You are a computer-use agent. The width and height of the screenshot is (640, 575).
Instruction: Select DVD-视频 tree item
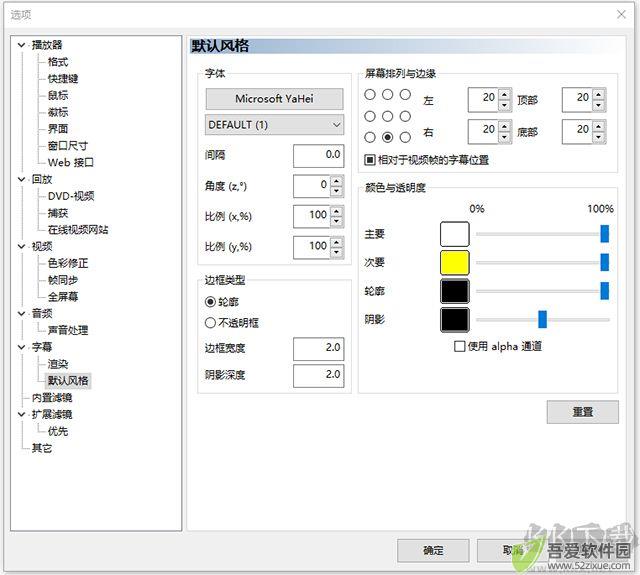pyautogui.click(x=71, y=196)
